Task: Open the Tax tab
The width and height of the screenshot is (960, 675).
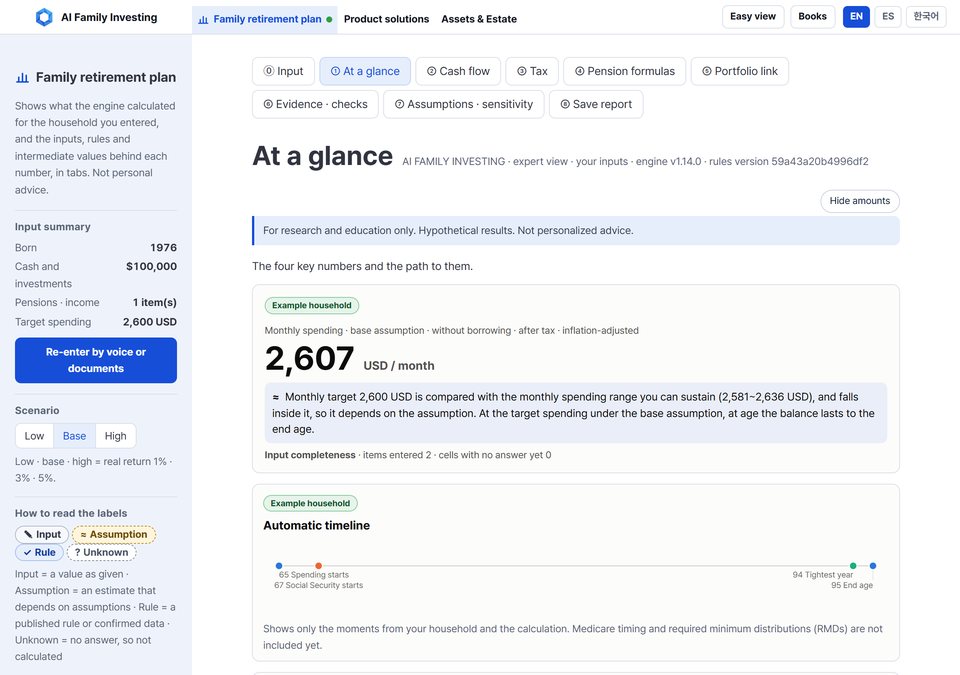Action: click(x=532, y=71)
